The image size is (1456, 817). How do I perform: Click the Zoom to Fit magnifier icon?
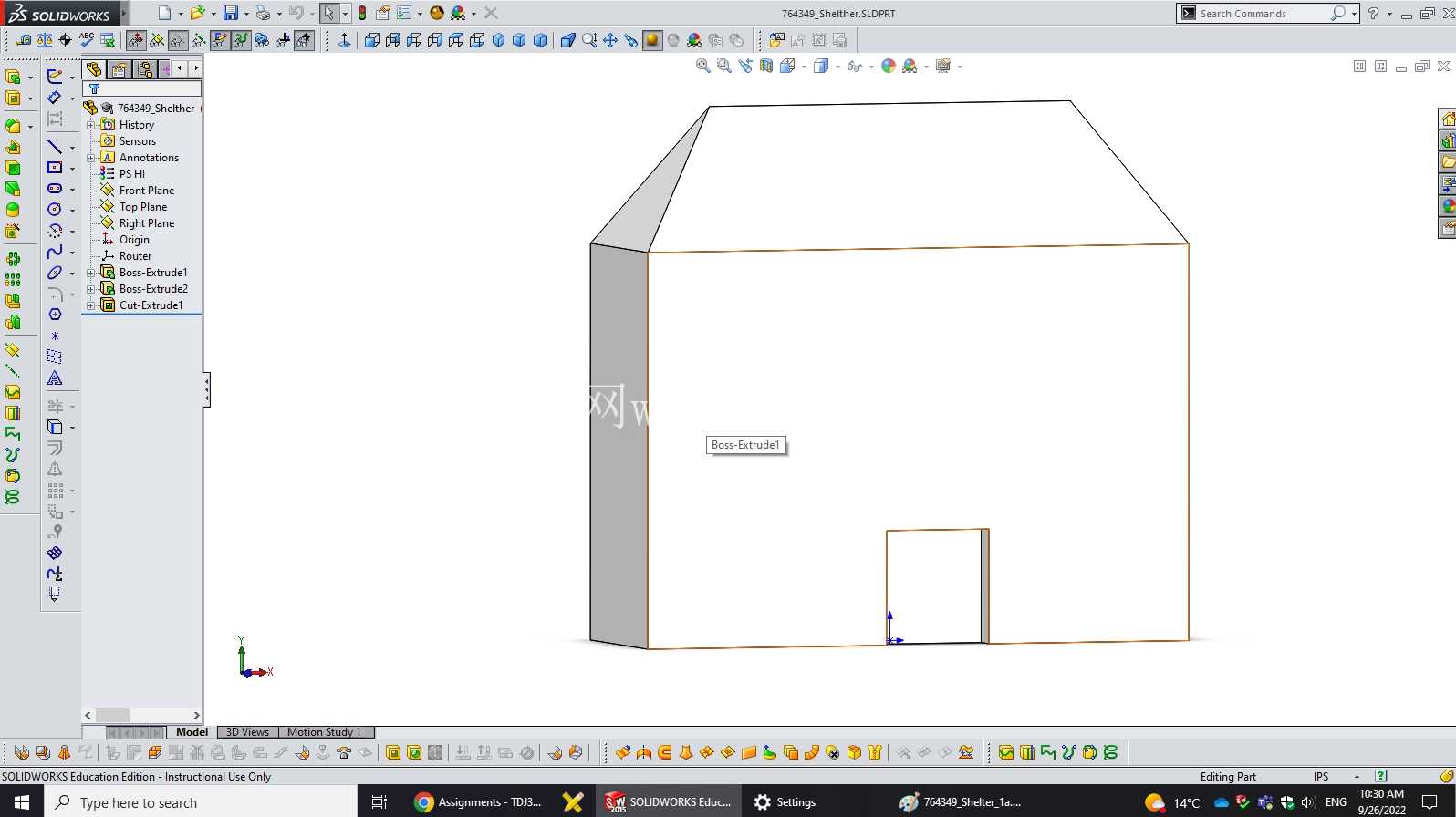click(x=702, y=66)
